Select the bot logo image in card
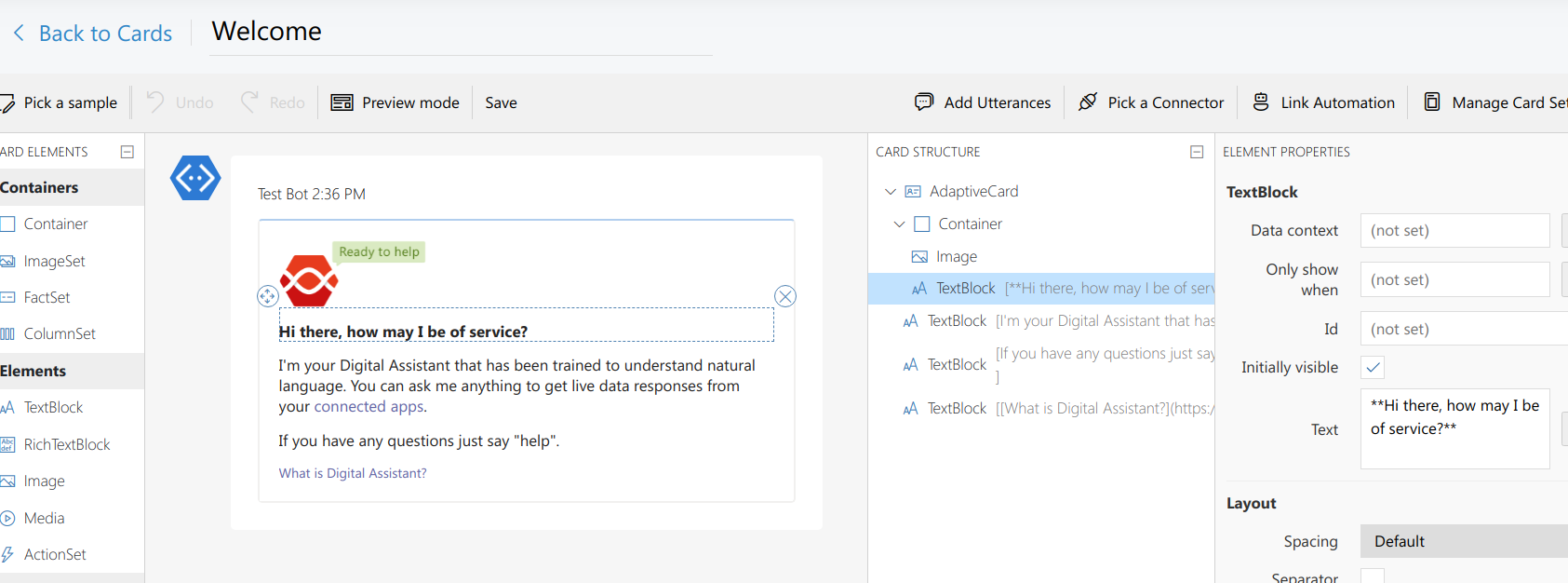The image size is (1568, 583). pyautogui.click(x=309, y=280)
